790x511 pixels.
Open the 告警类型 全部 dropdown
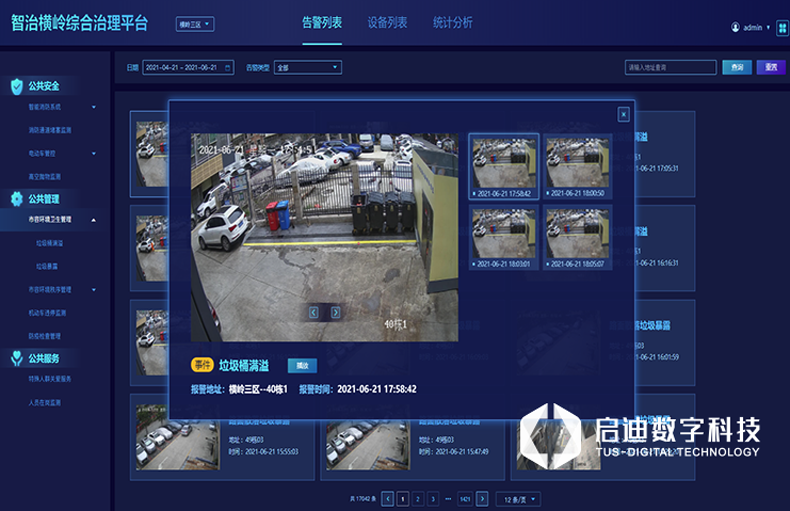tap(308, 68)
